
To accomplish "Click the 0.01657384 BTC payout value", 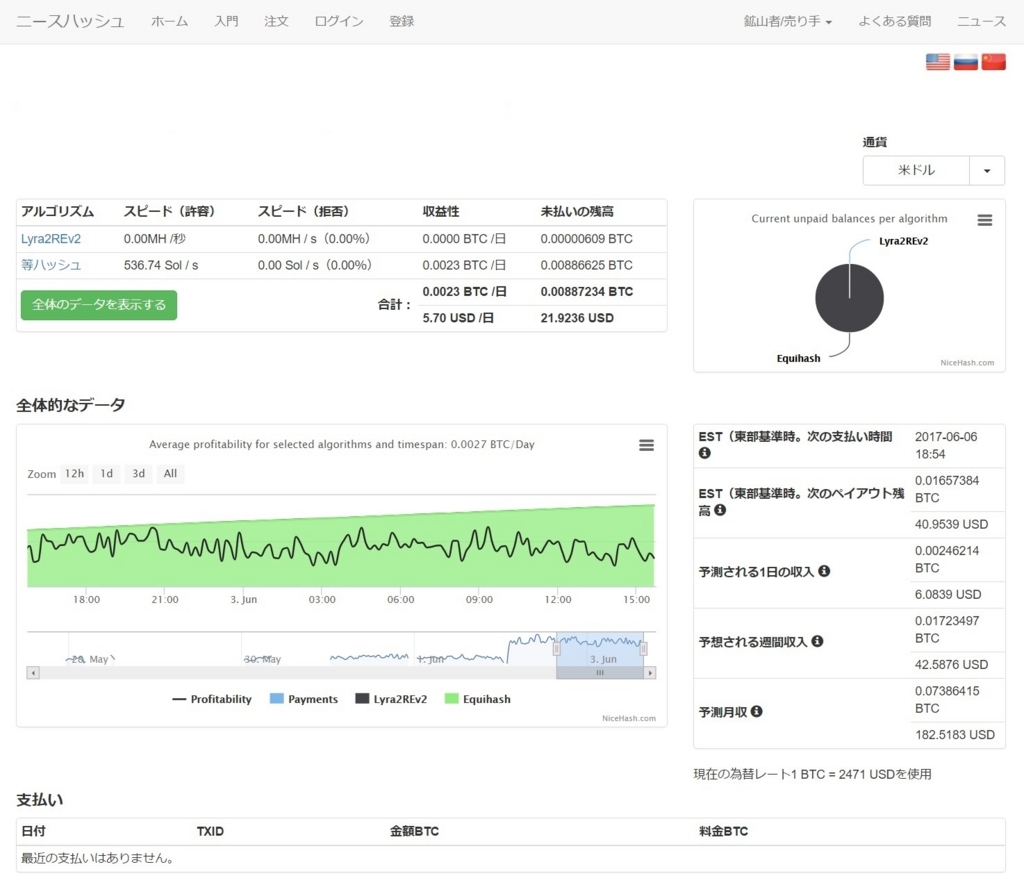I will pos(947,489).
